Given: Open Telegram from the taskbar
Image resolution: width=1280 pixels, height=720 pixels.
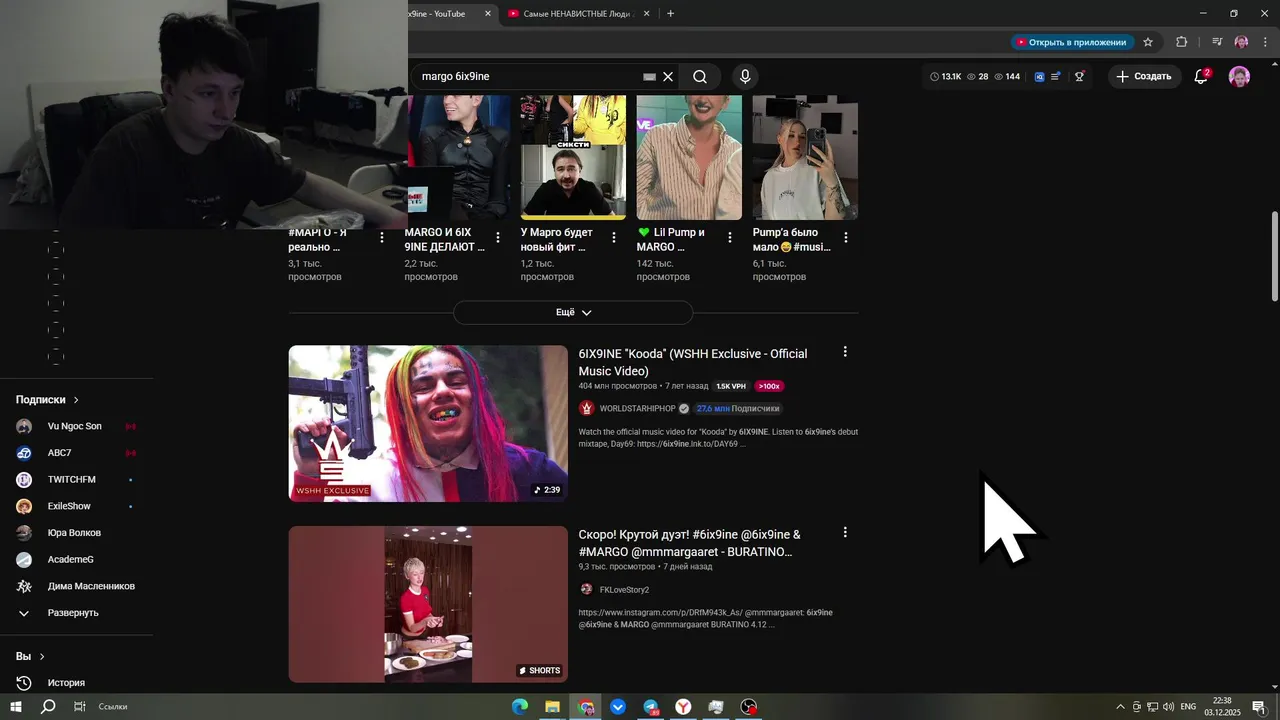Looking at the screenshot, I should (651, 707).
